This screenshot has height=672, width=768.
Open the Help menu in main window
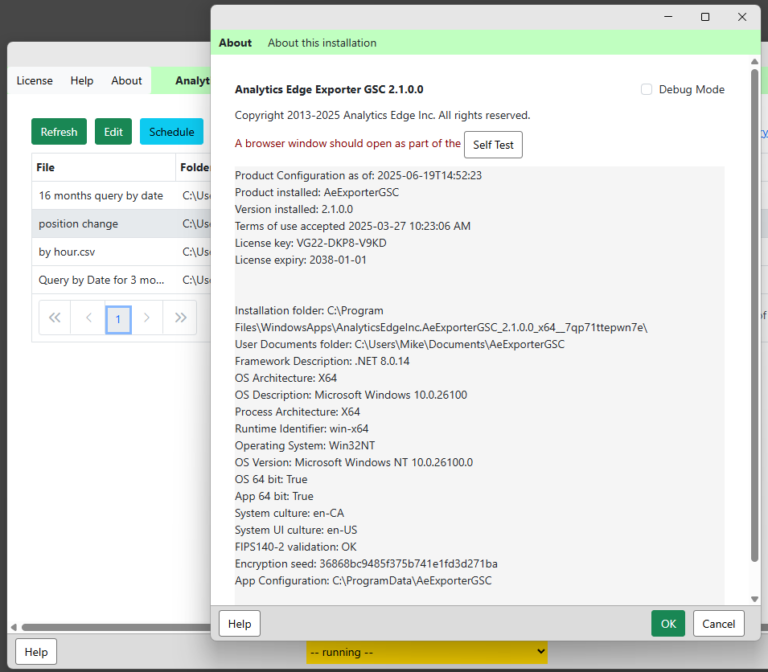(82, 81)
